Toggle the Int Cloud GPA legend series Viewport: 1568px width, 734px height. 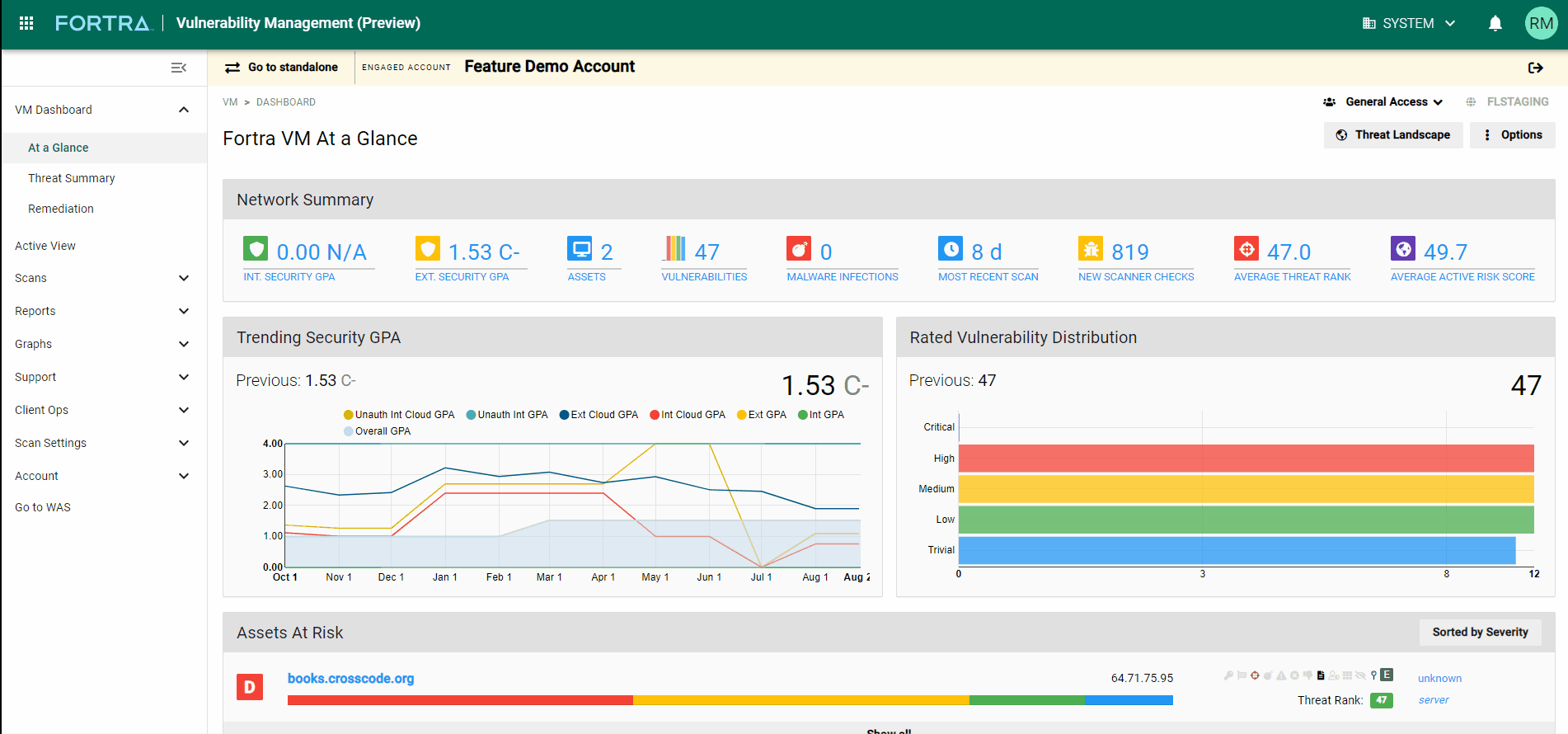pos(688,415)
